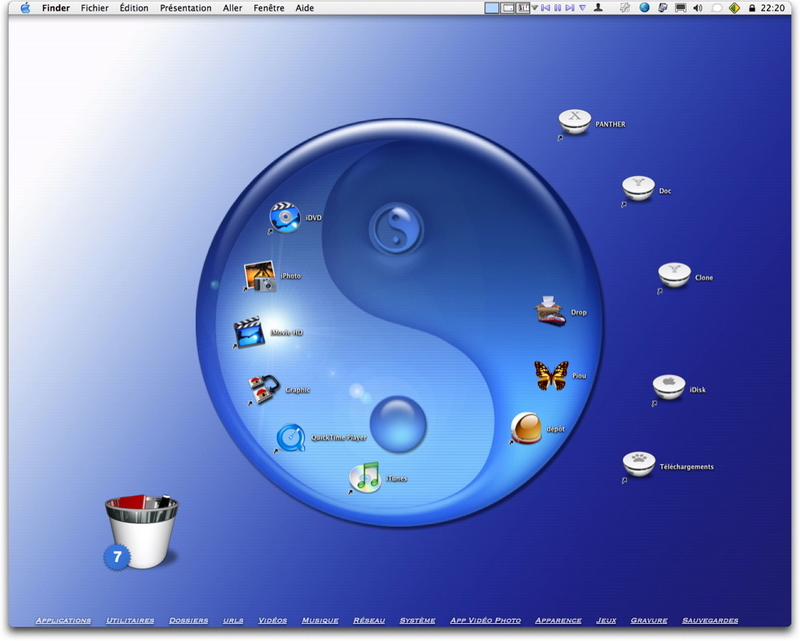
Task: Click the urls link
Action: click(233, 621)
